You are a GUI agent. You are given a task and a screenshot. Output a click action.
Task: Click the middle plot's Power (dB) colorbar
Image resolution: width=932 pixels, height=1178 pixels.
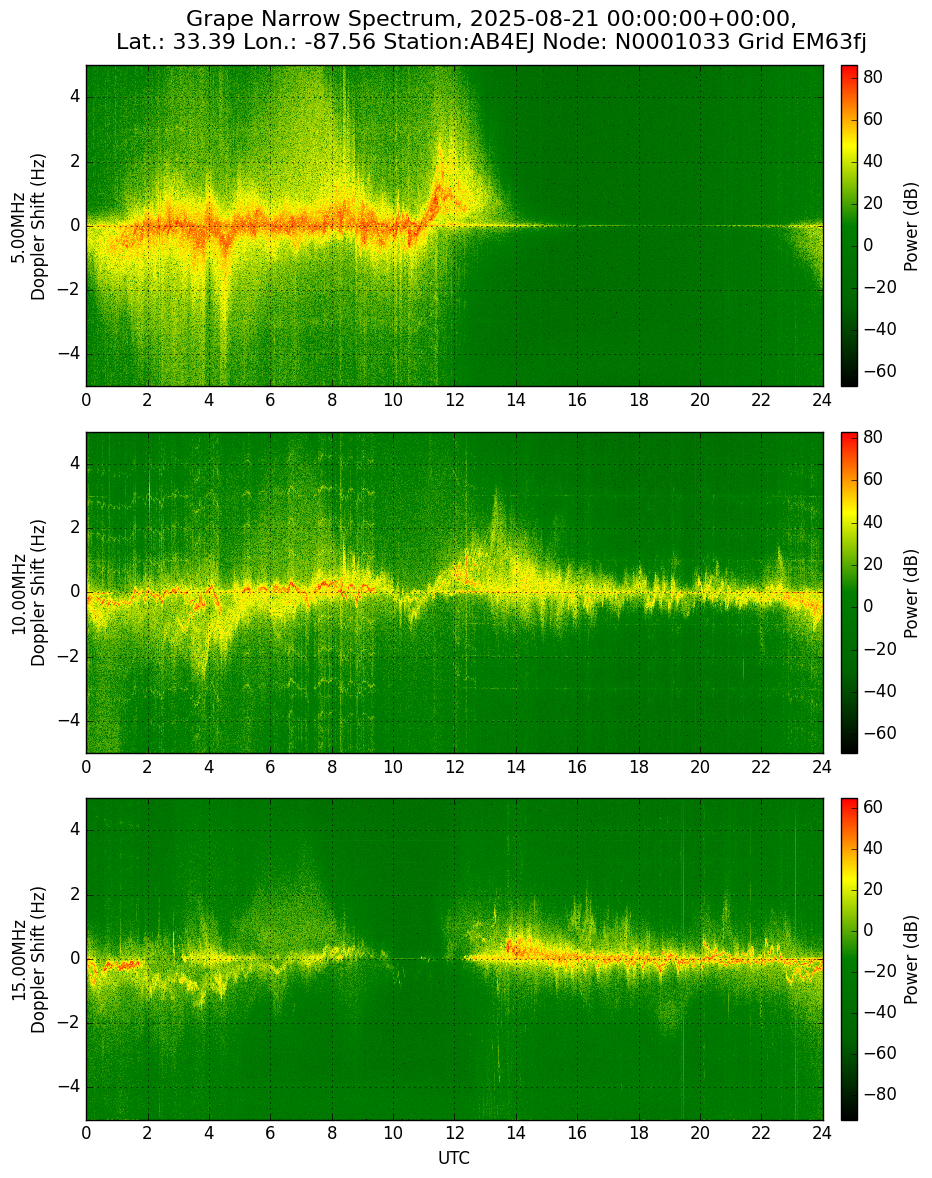pos(849,593)
